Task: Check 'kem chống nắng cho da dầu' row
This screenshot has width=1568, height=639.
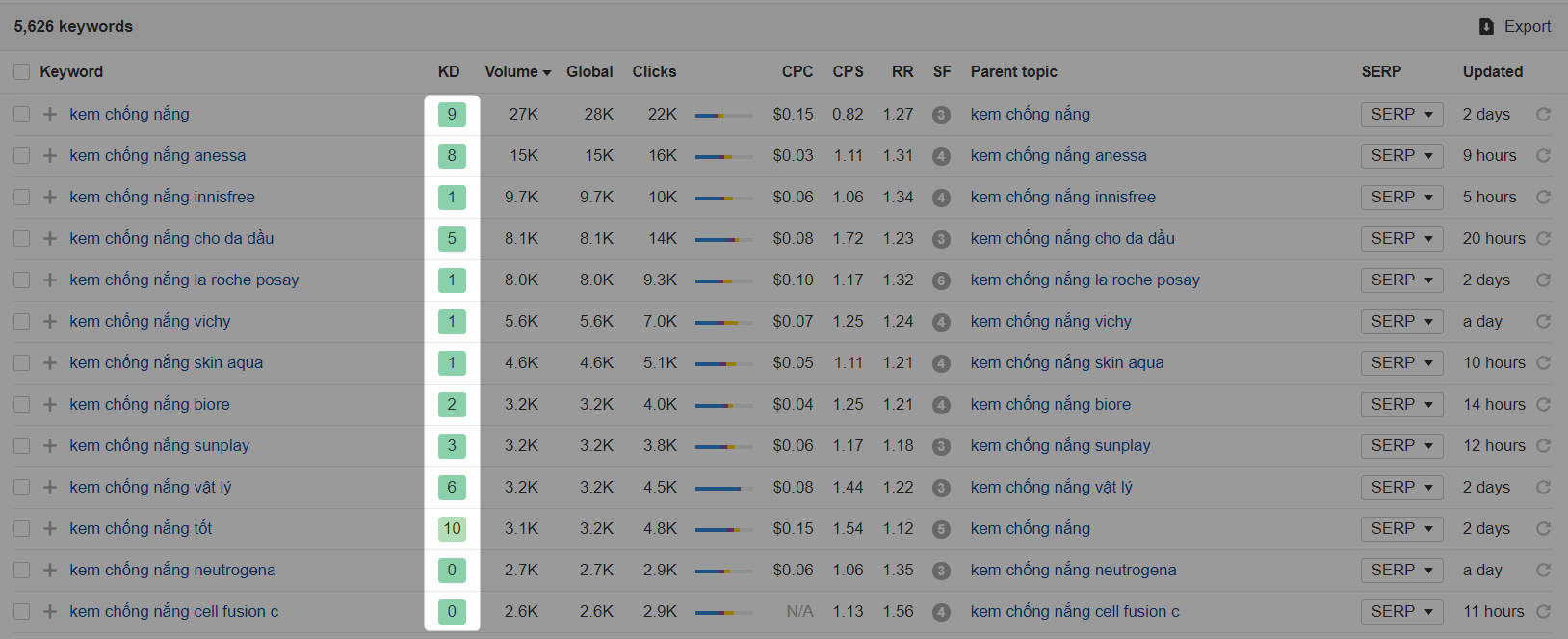Action: click(x=21, y=238)
